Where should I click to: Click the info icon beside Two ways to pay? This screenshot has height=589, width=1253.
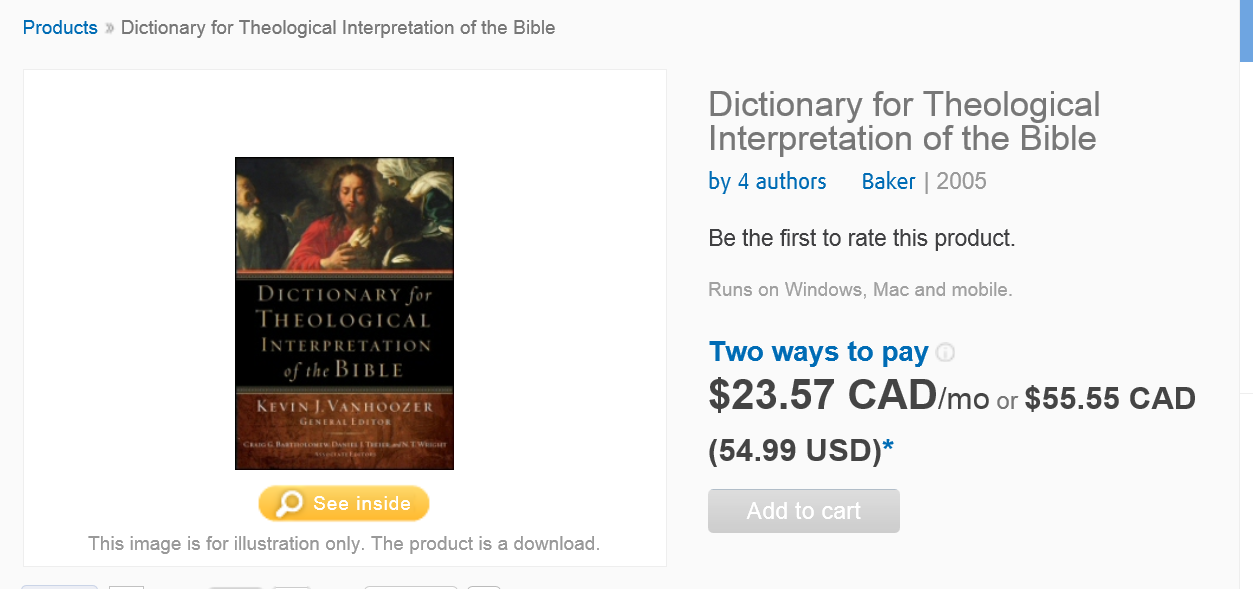point(945,353)
